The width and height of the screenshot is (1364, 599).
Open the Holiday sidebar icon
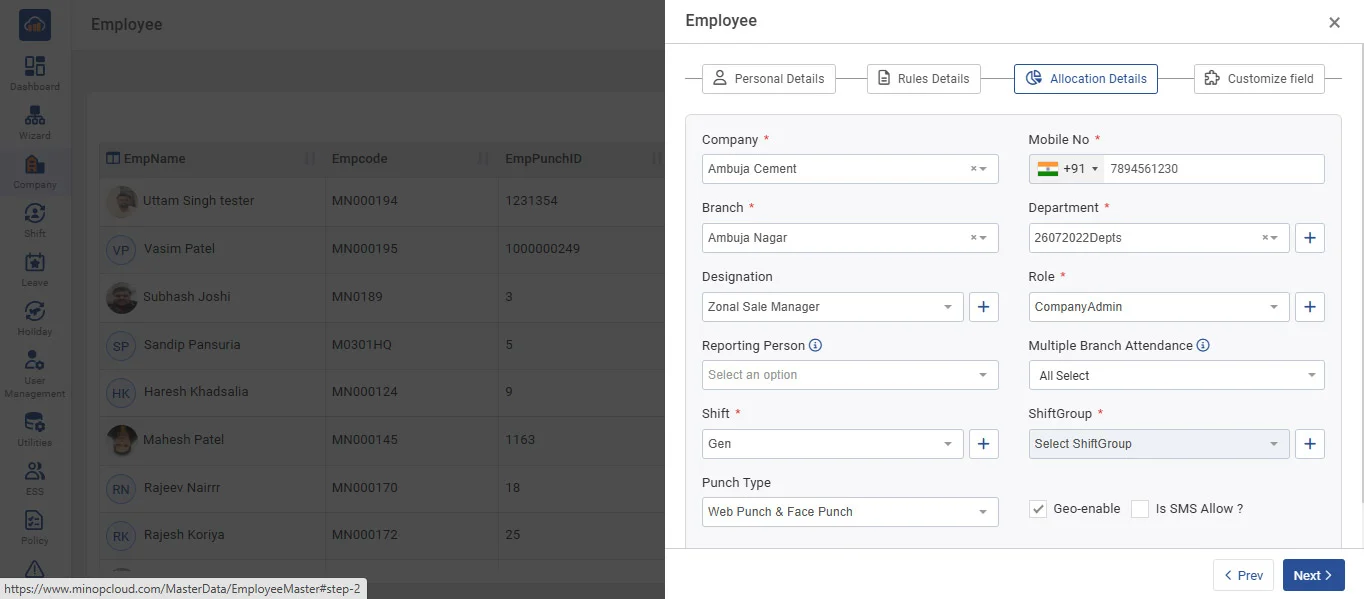coord(35,317)
